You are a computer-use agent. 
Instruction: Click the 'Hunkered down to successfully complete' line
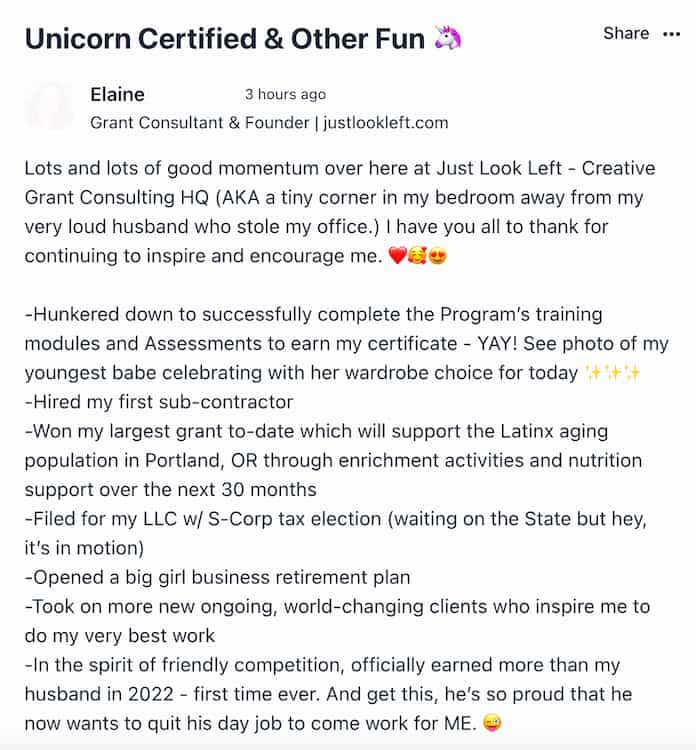click(347, 343)
